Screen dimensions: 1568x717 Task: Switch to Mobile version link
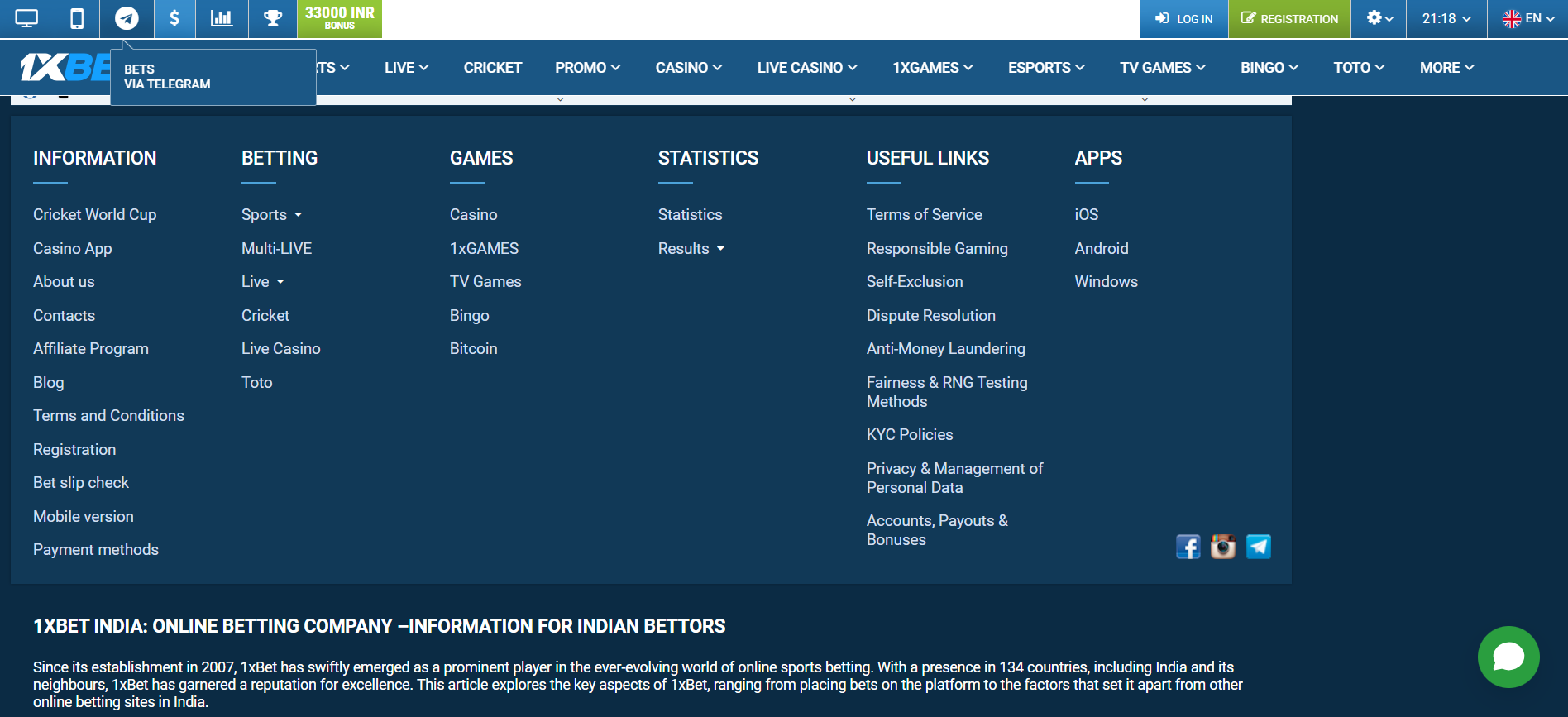click(84, 516)
